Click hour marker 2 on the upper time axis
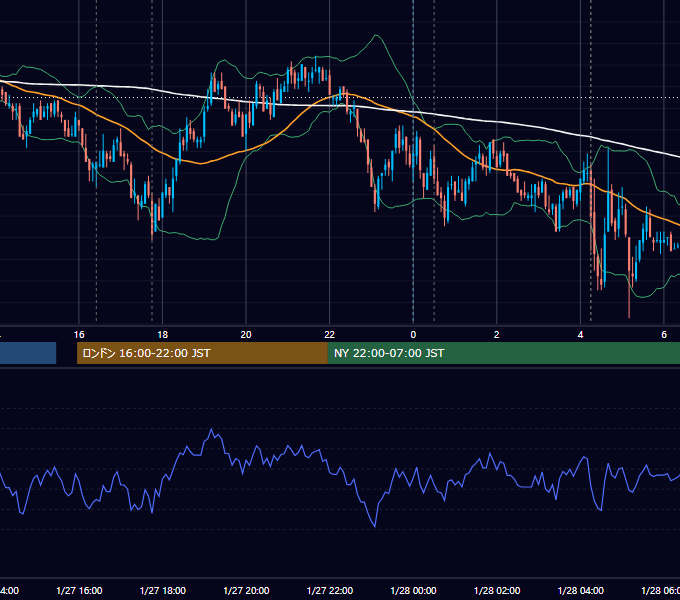 point(497,335)
